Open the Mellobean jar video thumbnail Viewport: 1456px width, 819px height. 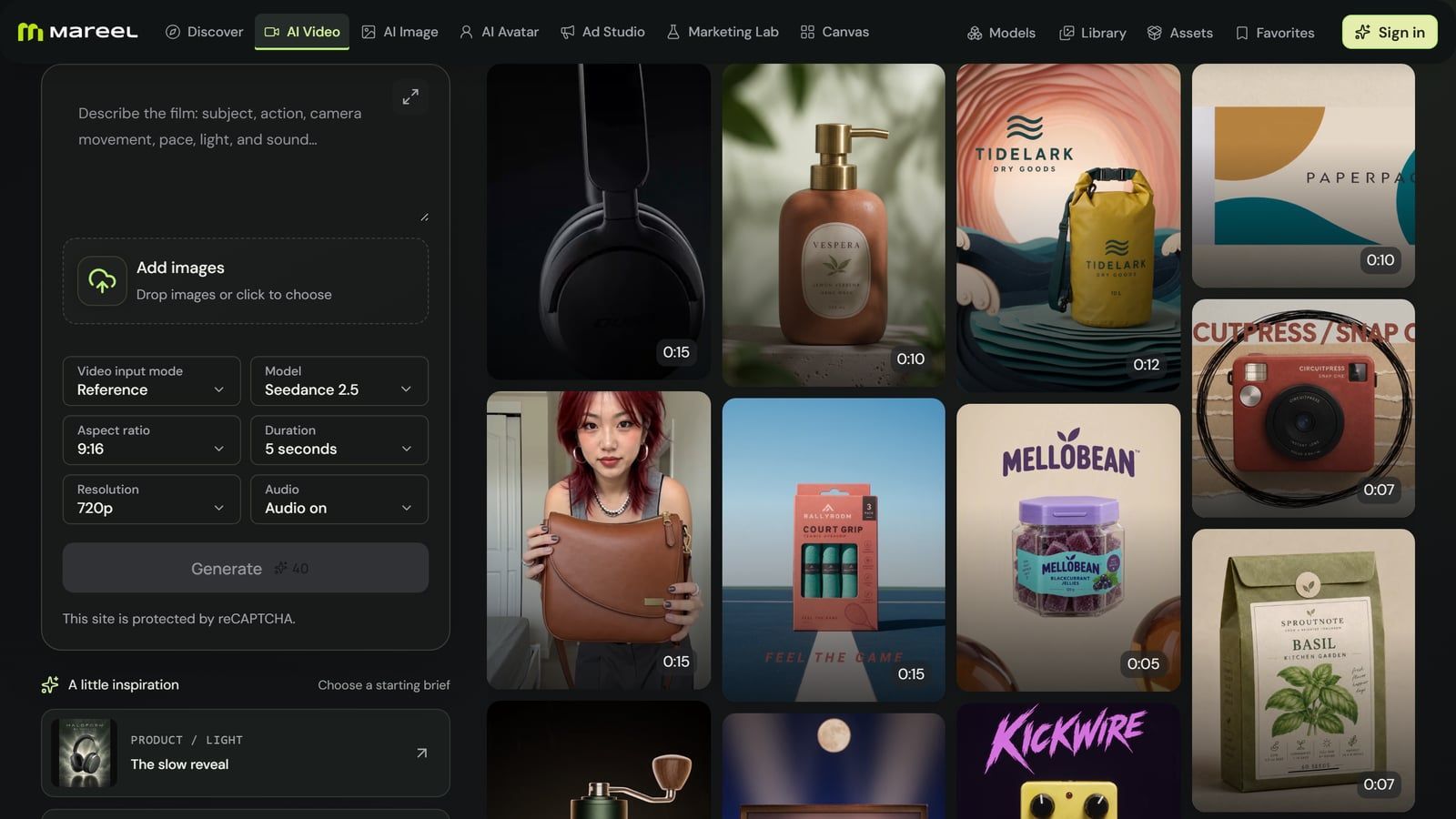pyautogui.click(x=1068, y=547)
